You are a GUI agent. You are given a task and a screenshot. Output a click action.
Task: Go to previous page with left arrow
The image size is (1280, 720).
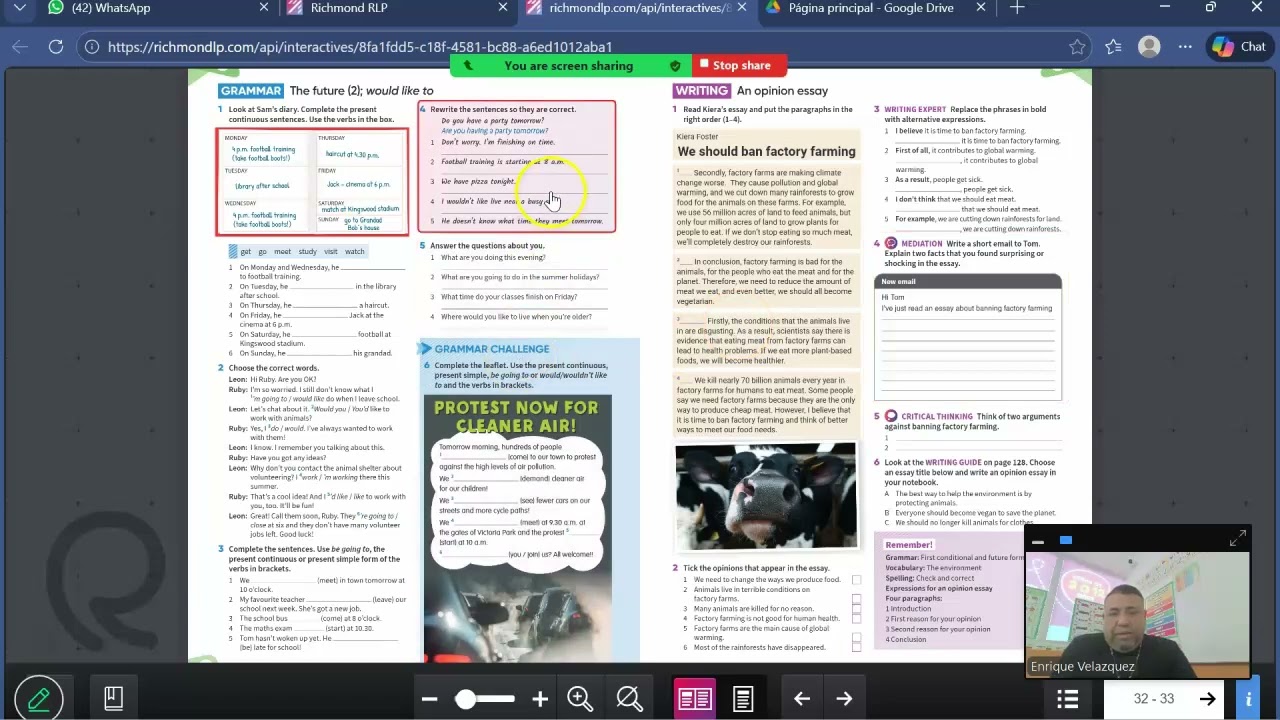pos(801,699)
